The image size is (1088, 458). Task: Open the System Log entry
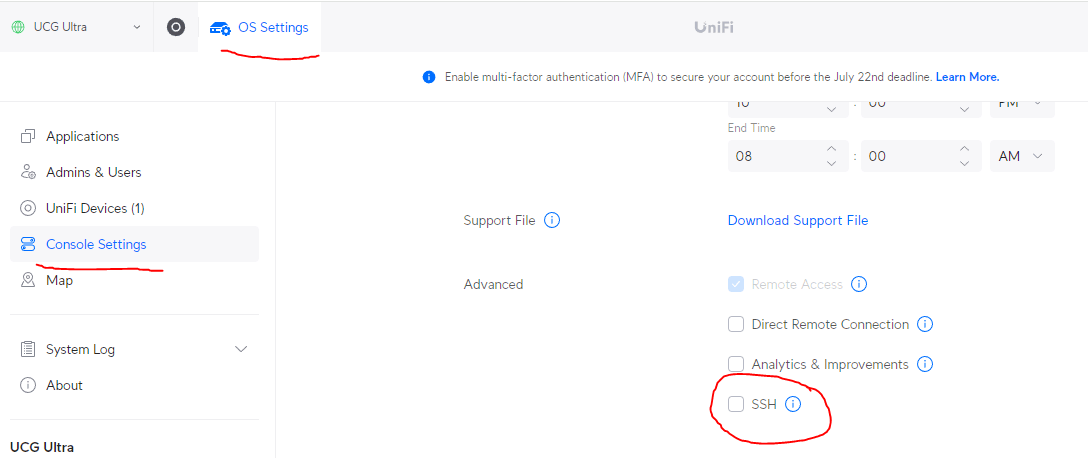coord(134,349)
